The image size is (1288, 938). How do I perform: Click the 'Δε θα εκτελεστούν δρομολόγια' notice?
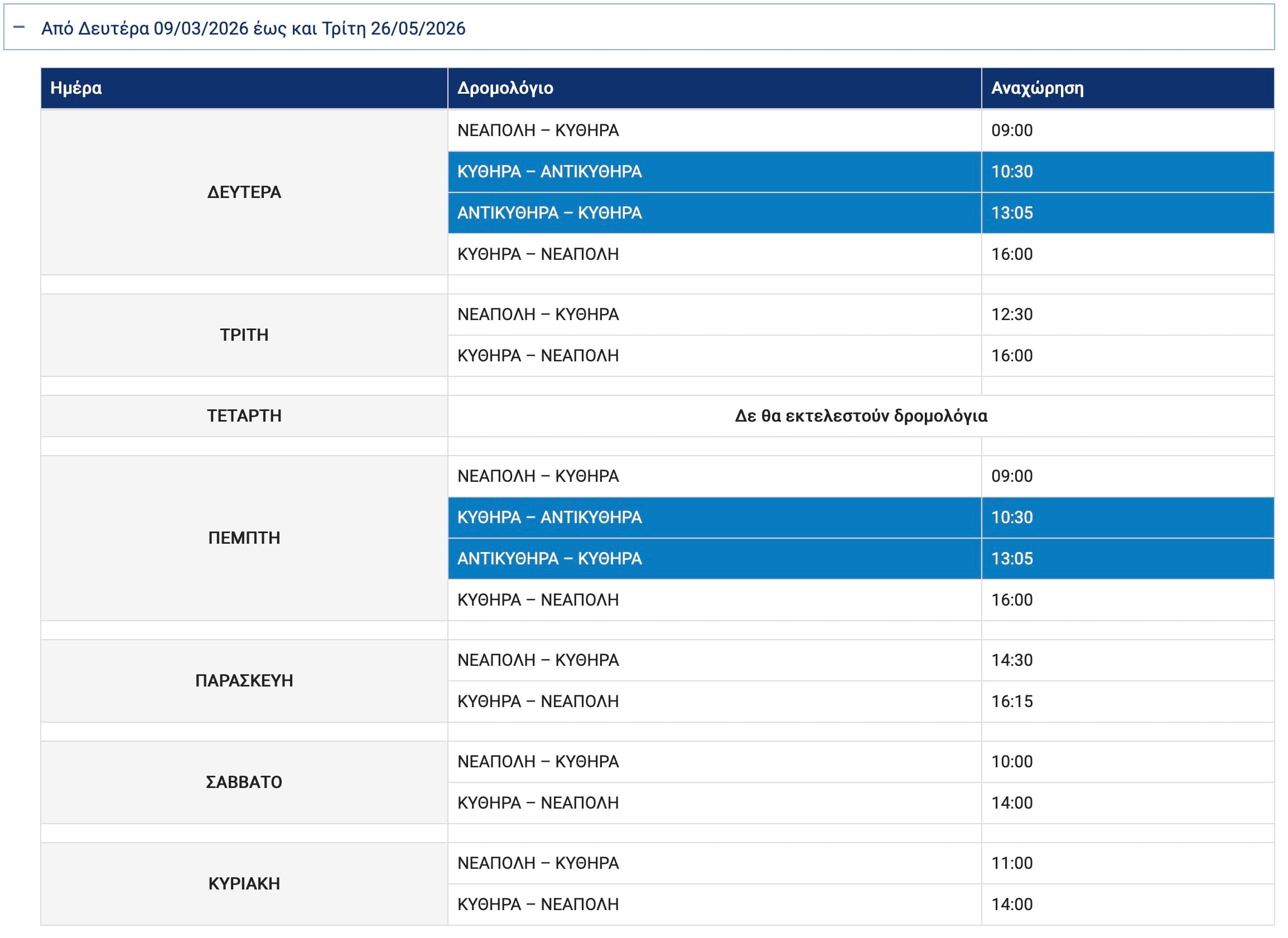(861, 416)
